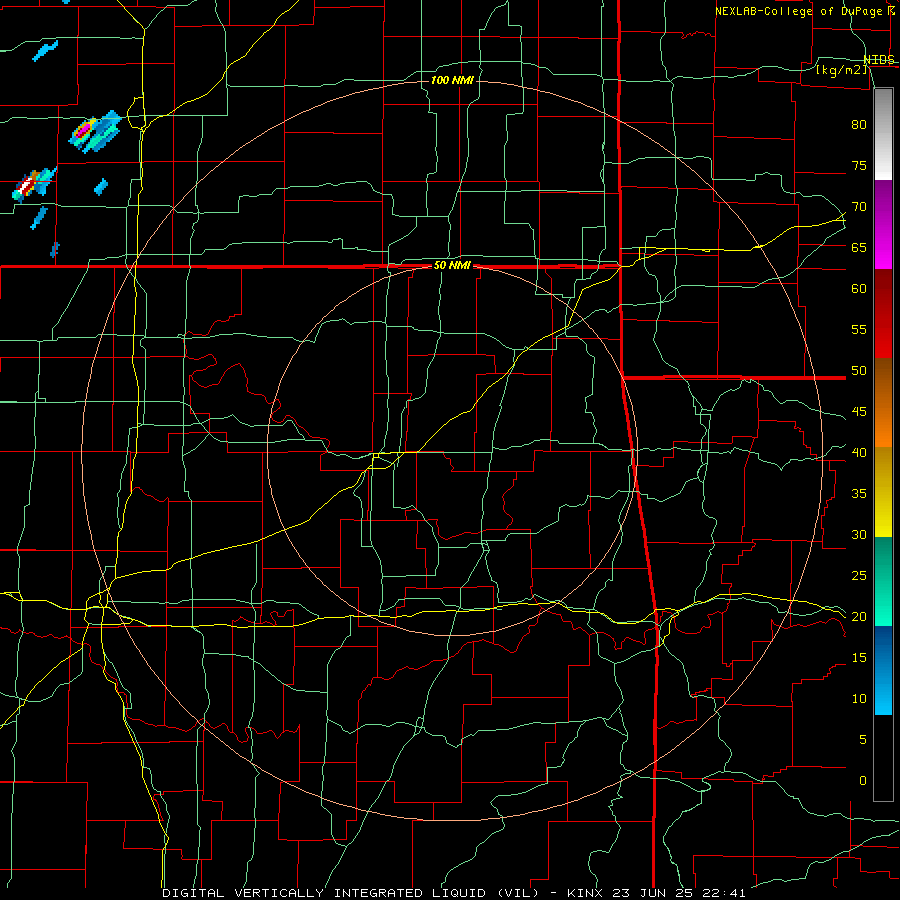
Task: Click the purple-magenta segment of the color scale
Action: [x=883, y=224]
